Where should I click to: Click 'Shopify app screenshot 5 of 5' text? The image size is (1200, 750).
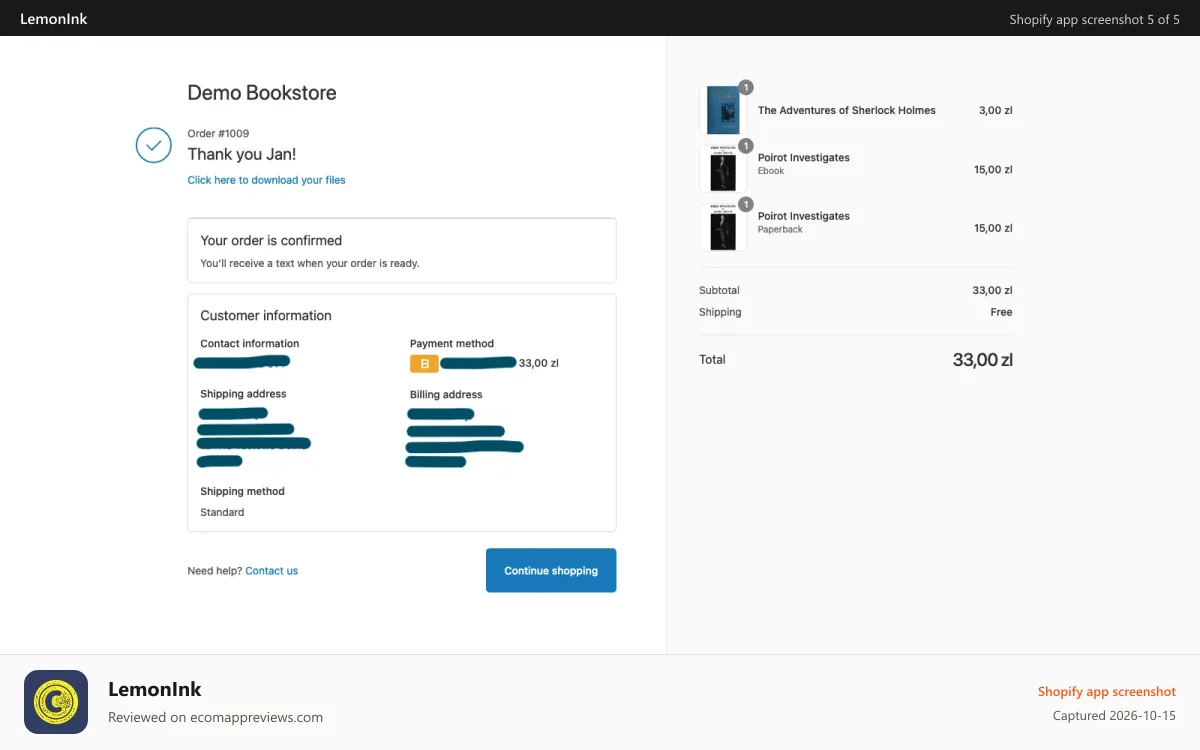tap(1094, 19)
